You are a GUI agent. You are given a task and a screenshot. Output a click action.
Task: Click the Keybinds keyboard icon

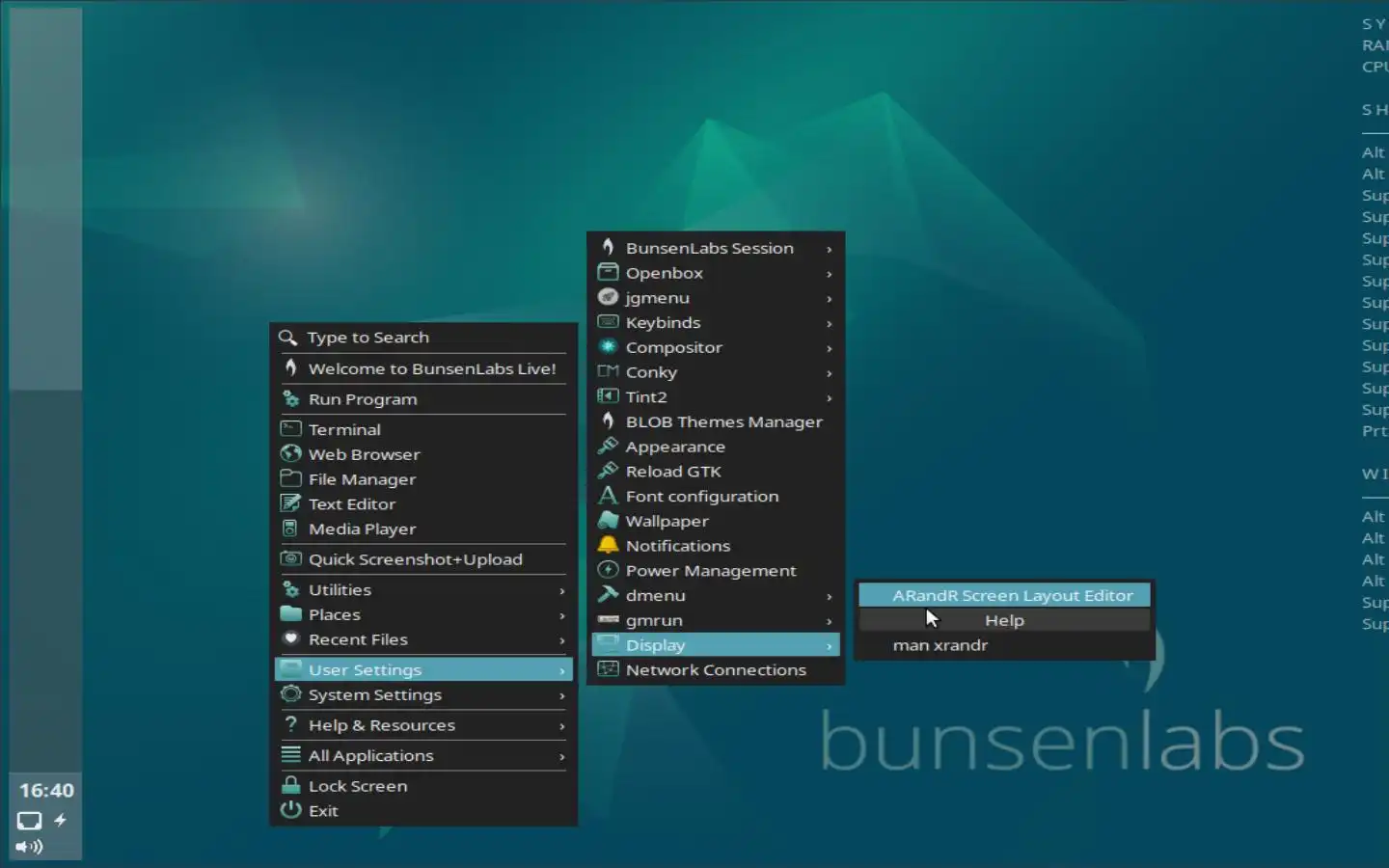pyautogui.click(x=608, y=322)
